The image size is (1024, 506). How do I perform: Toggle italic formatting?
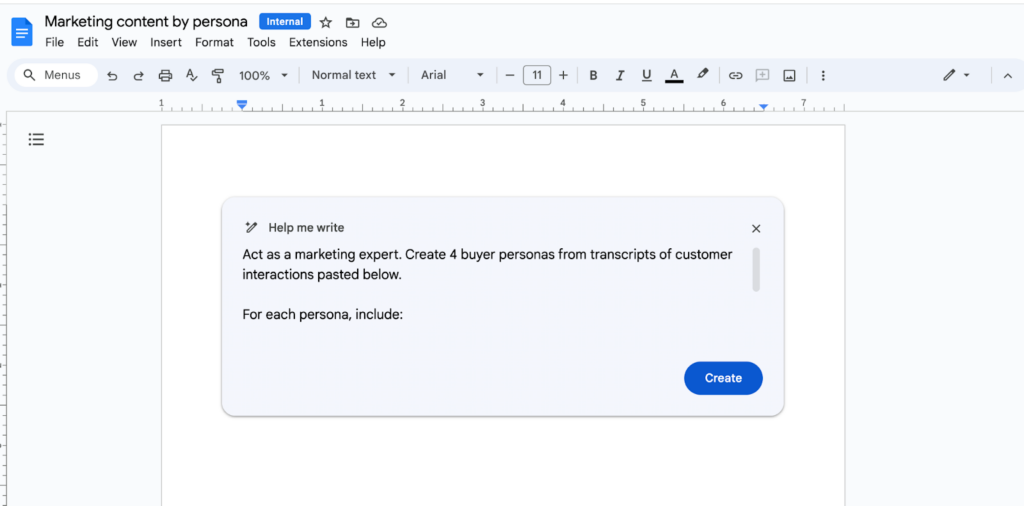coord(620,76)
